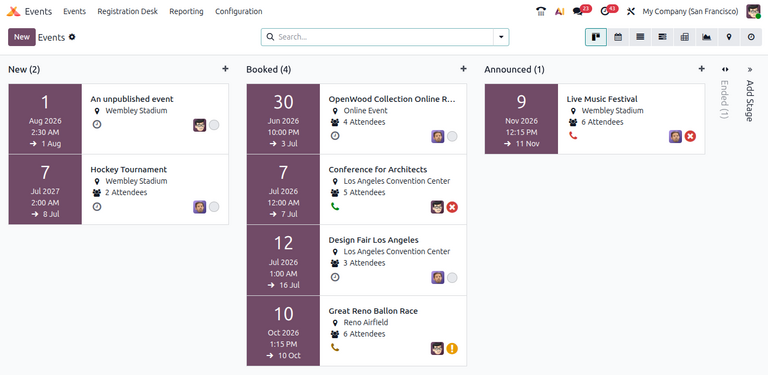
Task: Switch to the Map view
Action: click(729, 37)
